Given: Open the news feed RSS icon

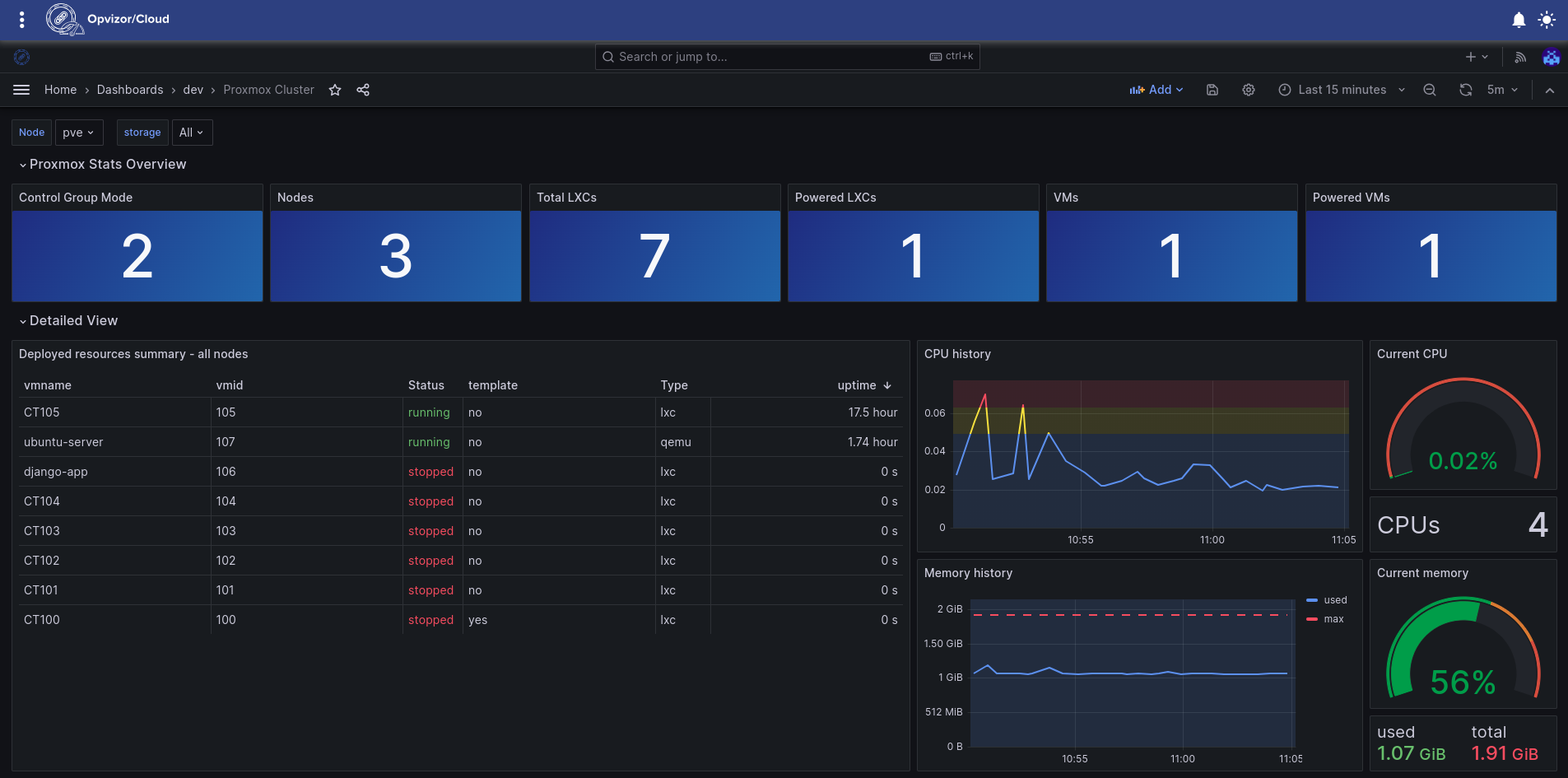Looking at the screenshot, I should (1520, 57).
